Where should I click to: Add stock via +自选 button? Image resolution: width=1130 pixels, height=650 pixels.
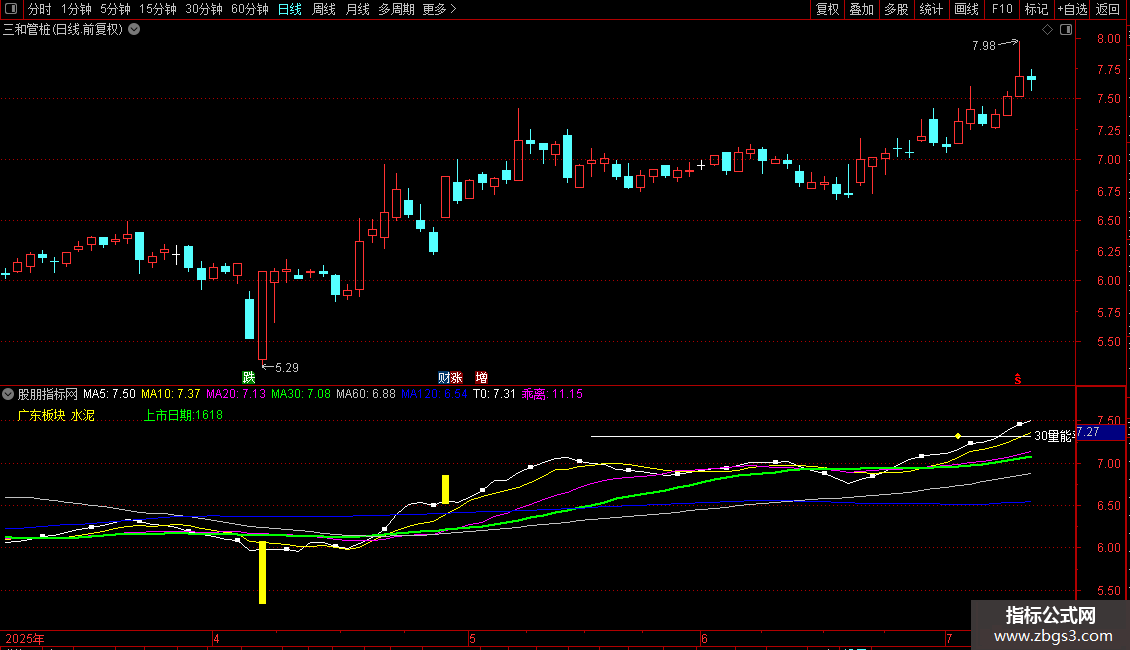1072,9
